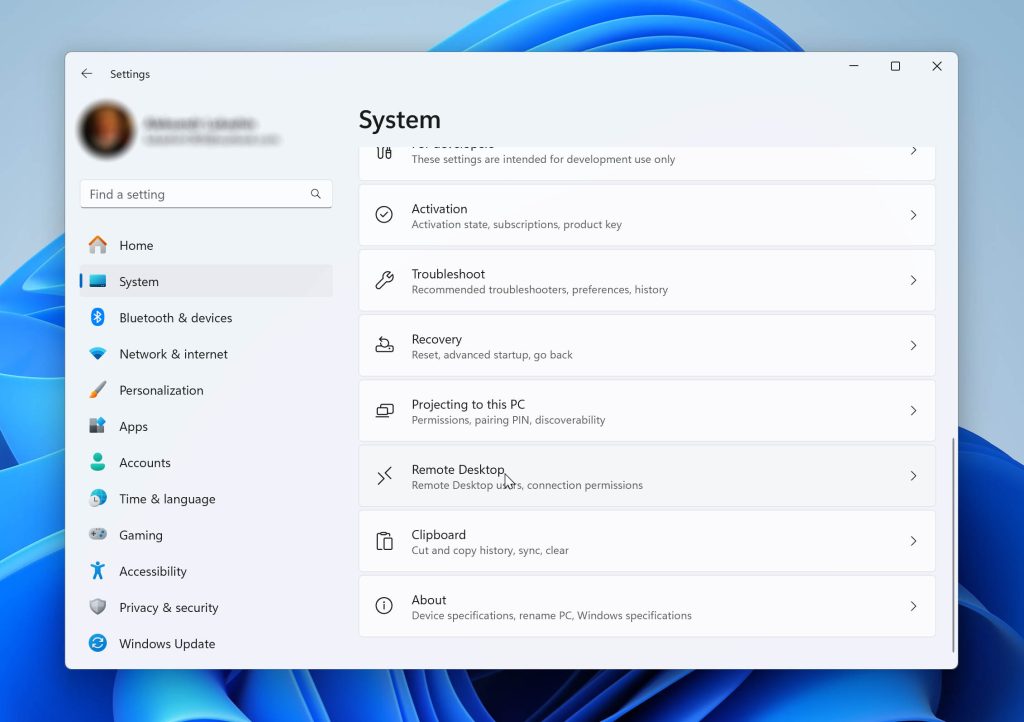Select the Accessibility sidebar icon
This screenshot has height=722, width=1024.
pyautogui.click(x=98, y=571)
